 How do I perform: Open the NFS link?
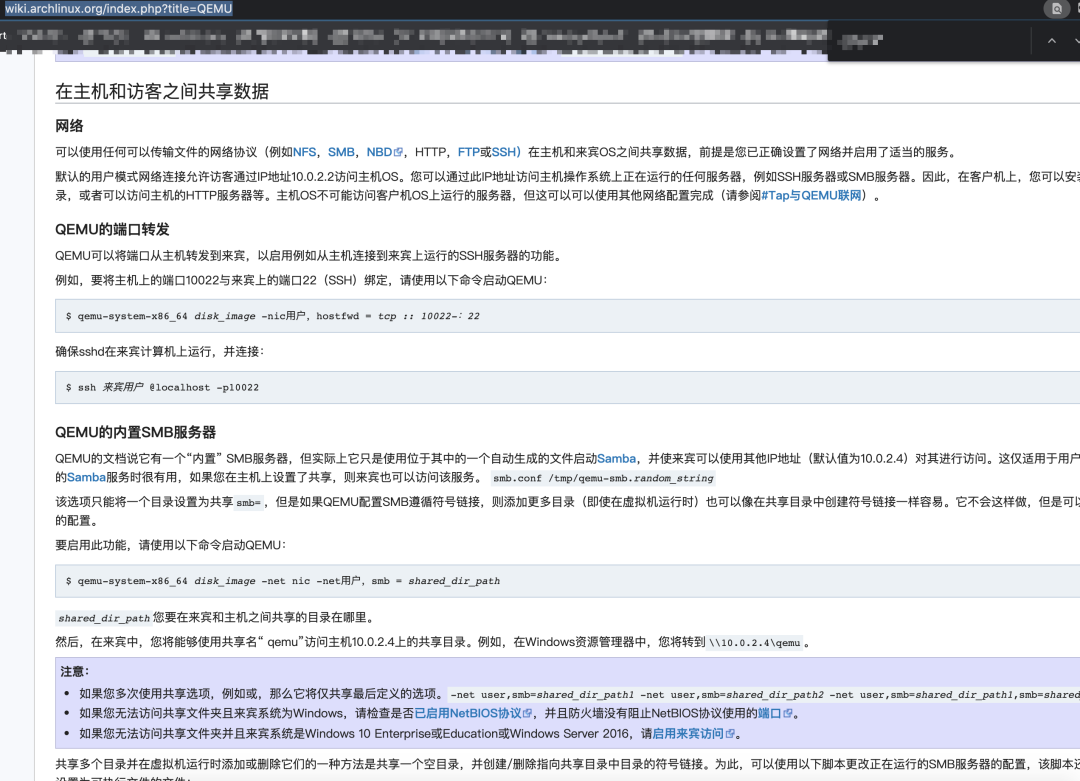coord(304,152)
